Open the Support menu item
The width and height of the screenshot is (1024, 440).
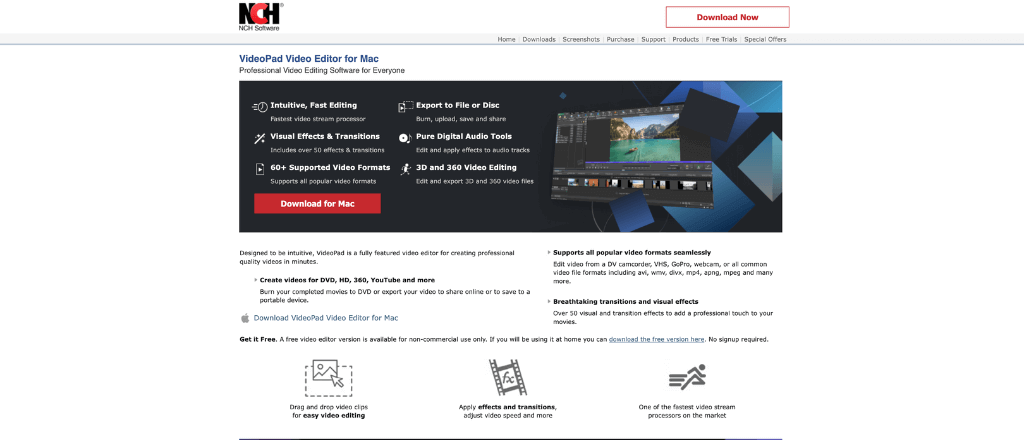(x=653, y=39)
